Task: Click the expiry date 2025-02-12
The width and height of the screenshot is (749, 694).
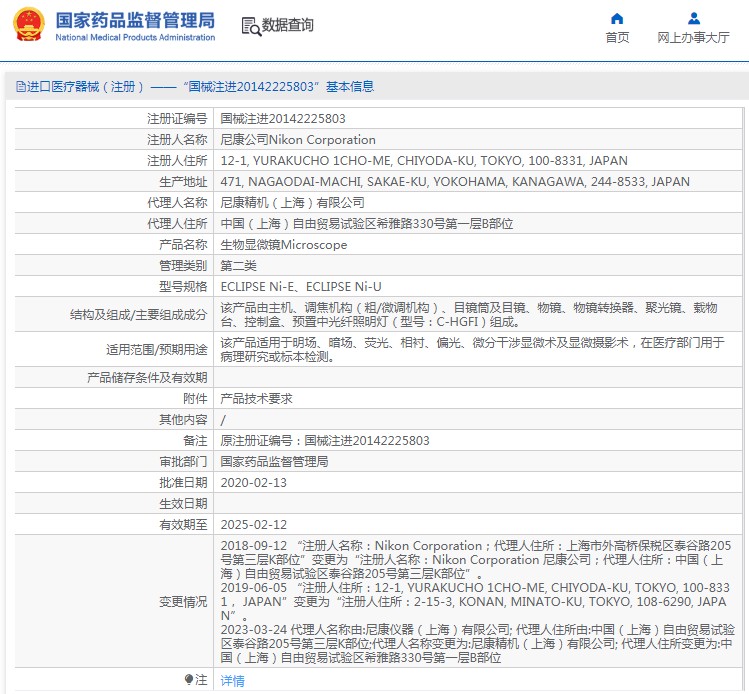Action: tap(253, 524)
